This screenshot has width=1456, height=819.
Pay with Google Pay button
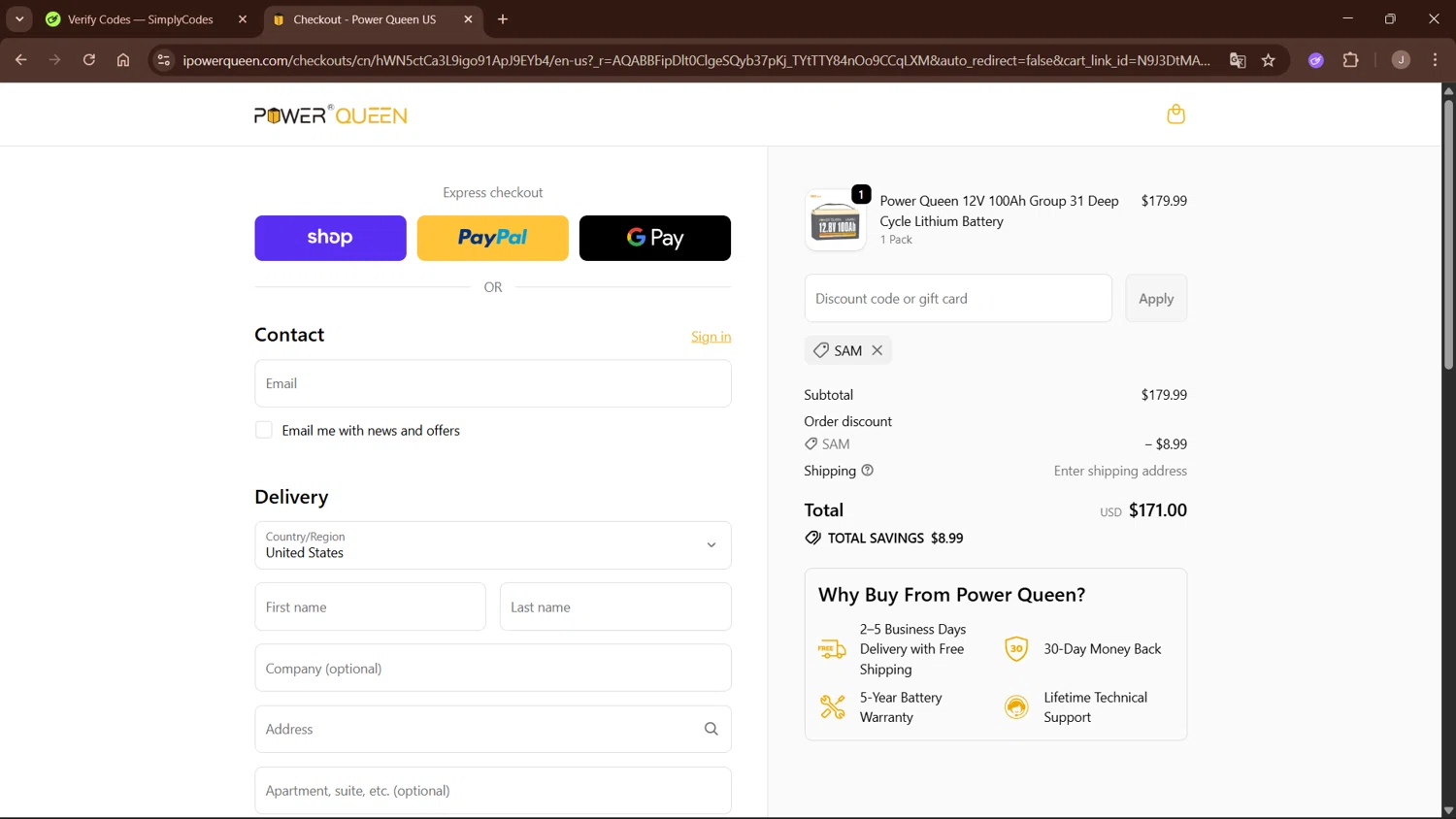coord(655,238)
